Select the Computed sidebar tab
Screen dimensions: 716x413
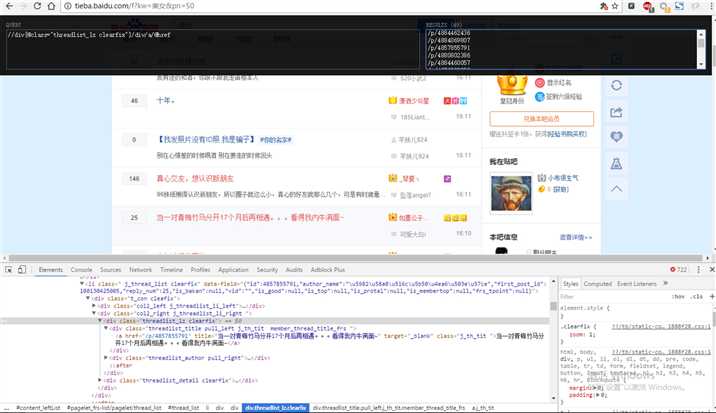(598, 284)
